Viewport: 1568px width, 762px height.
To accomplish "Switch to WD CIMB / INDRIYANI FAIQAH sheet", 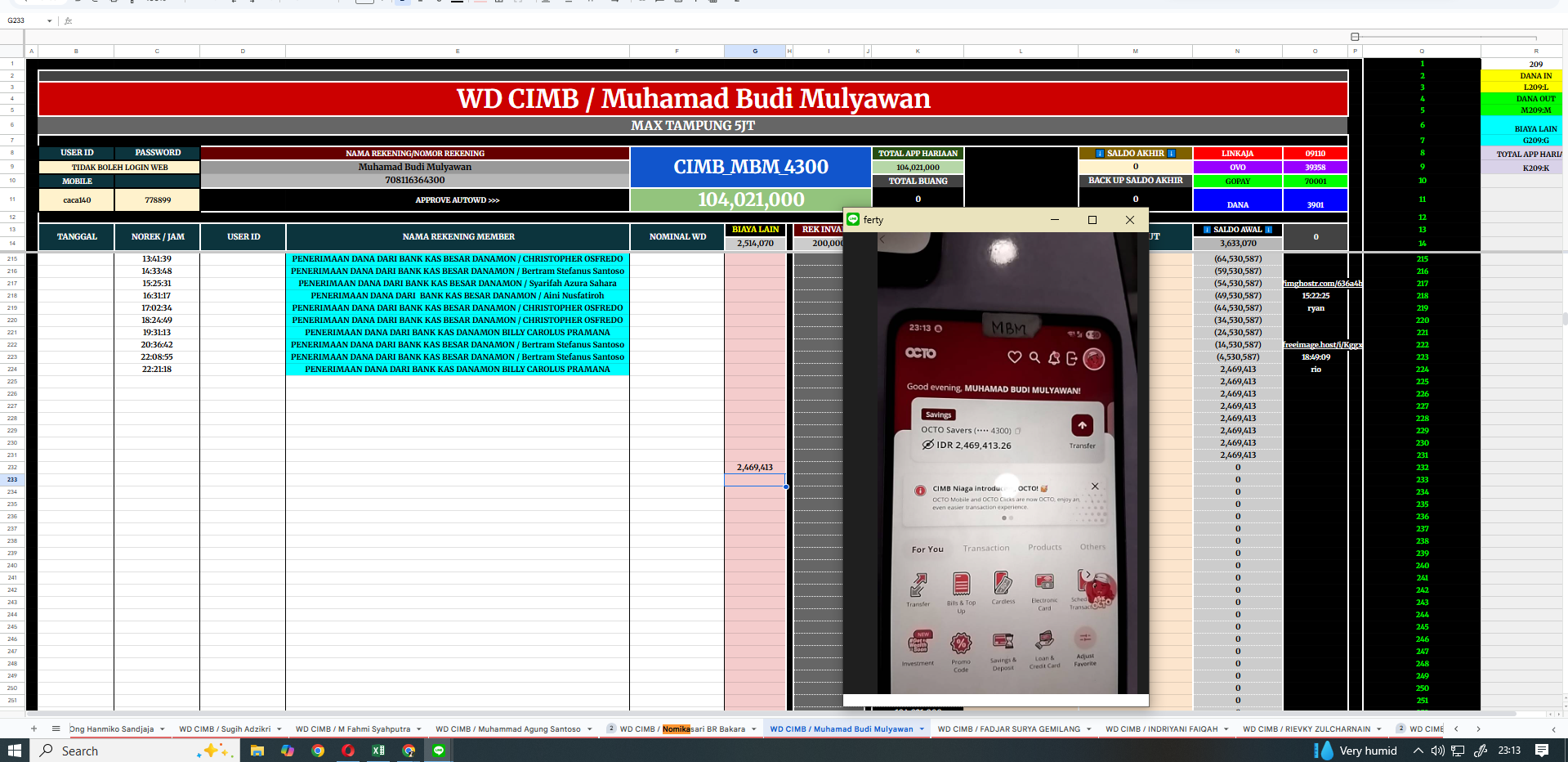I will coord(1162,729).
